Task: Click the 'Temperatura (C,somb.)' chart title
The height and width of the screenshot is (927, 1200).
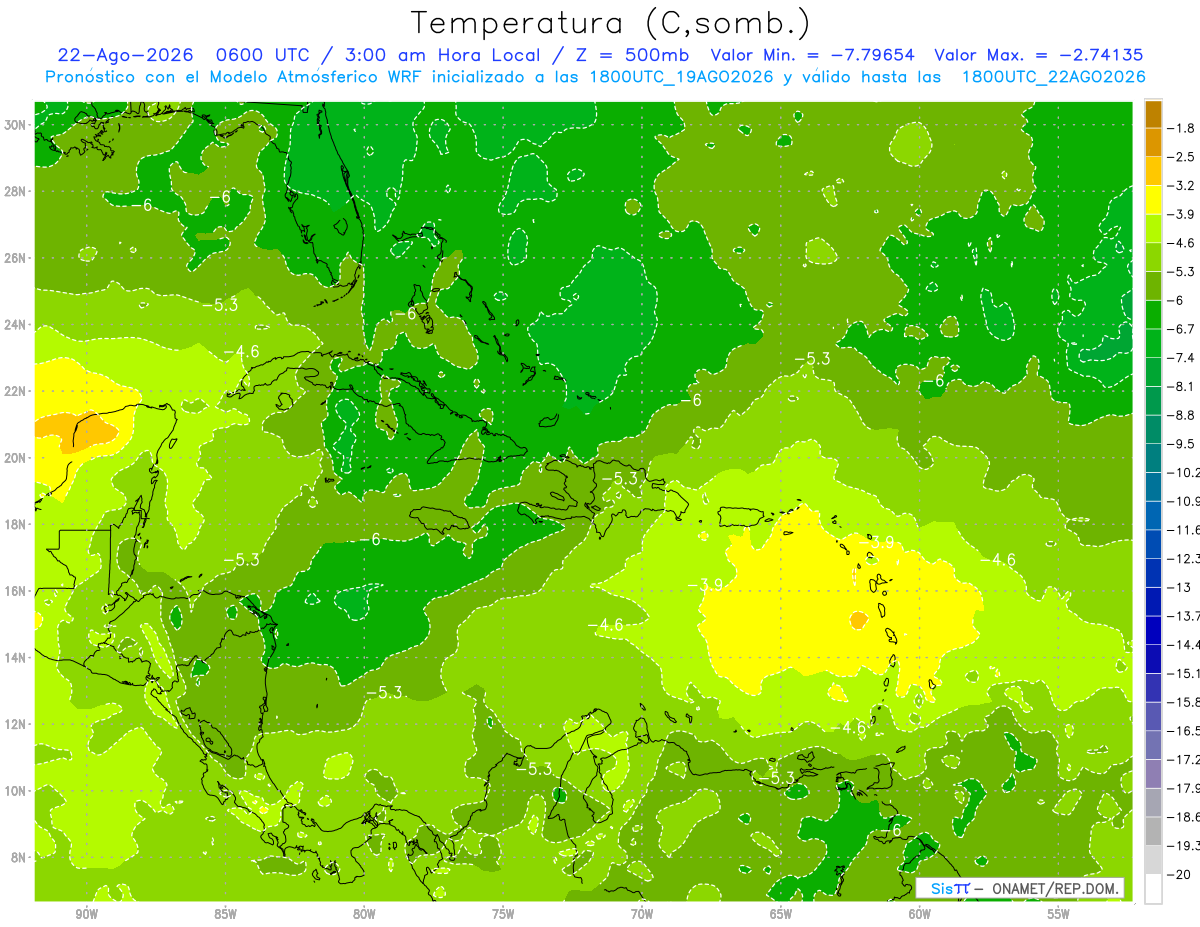Action: click(x=610, y=22)
